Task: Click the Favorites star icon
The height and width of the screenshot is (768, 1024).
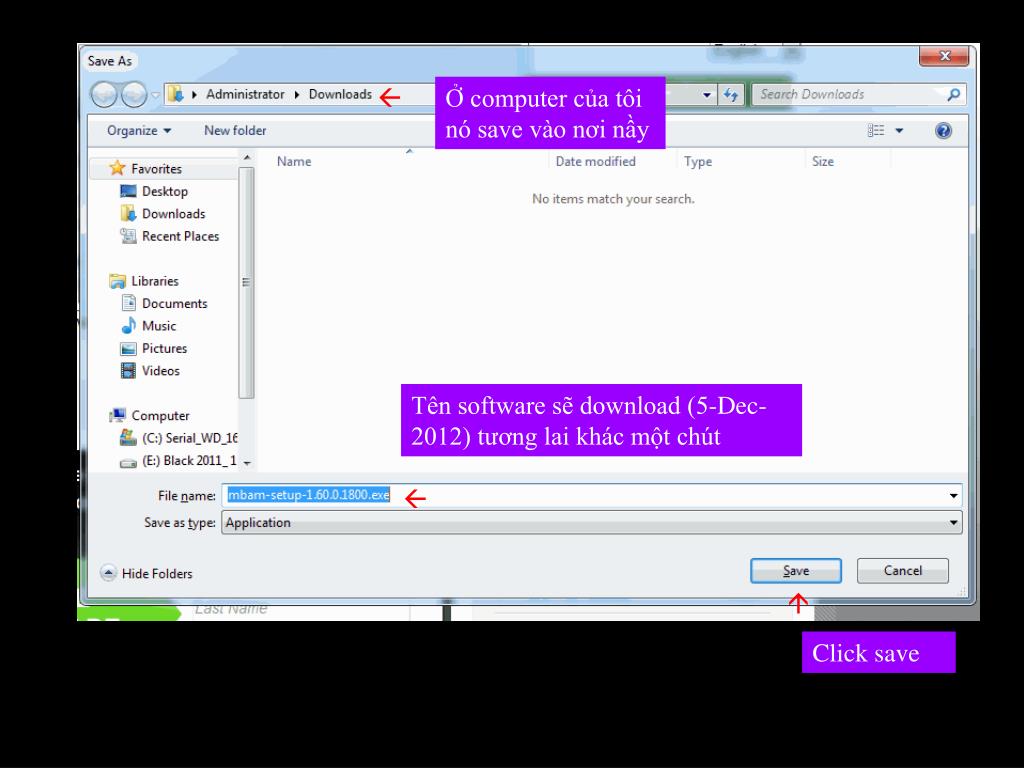Action: pyautogui.click(x=118, y=168)
